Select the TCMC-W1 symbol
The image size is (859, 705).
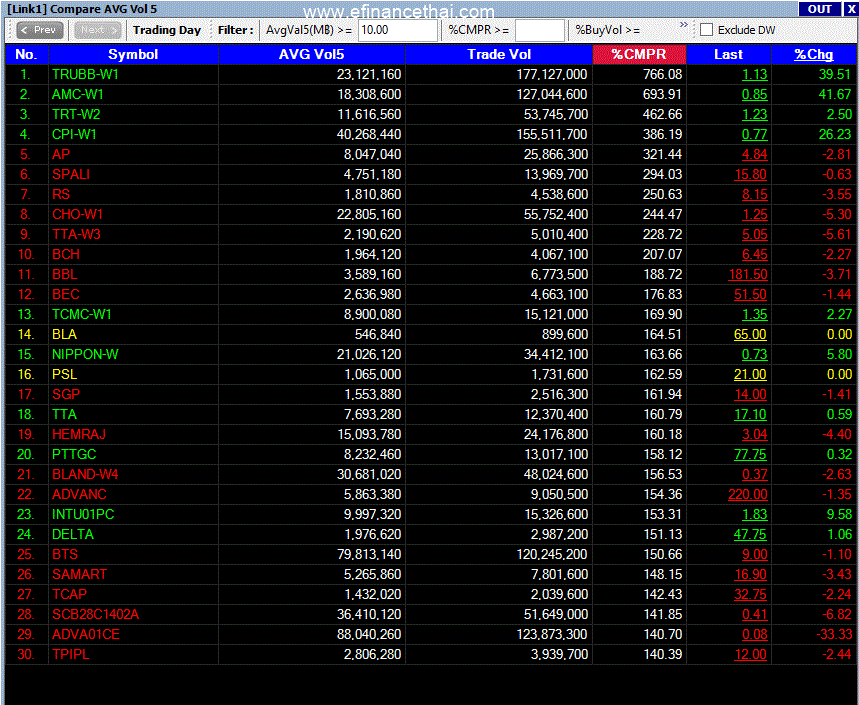point(82,314)
